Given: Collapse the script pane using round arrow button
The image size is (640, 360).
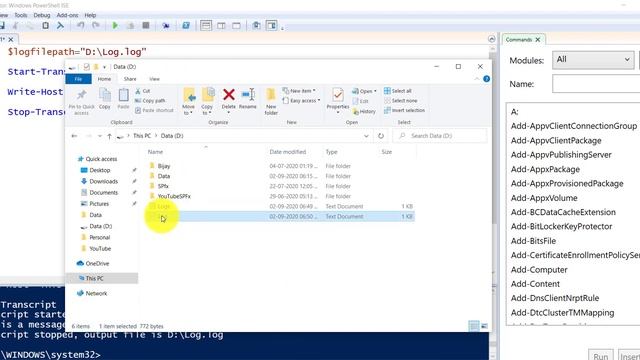Looking at the screenshot, I should coord(491,39).
